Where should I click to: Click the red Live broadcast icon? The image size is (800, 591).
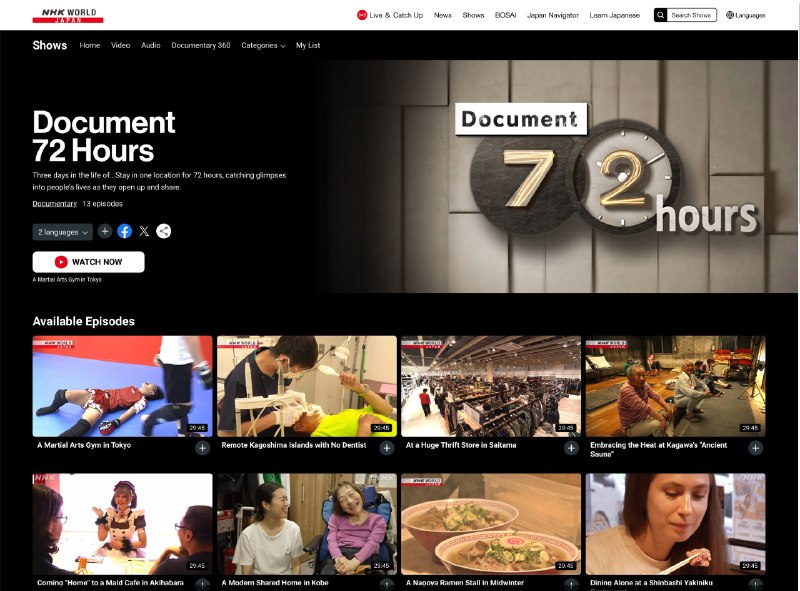click(362, 15)
